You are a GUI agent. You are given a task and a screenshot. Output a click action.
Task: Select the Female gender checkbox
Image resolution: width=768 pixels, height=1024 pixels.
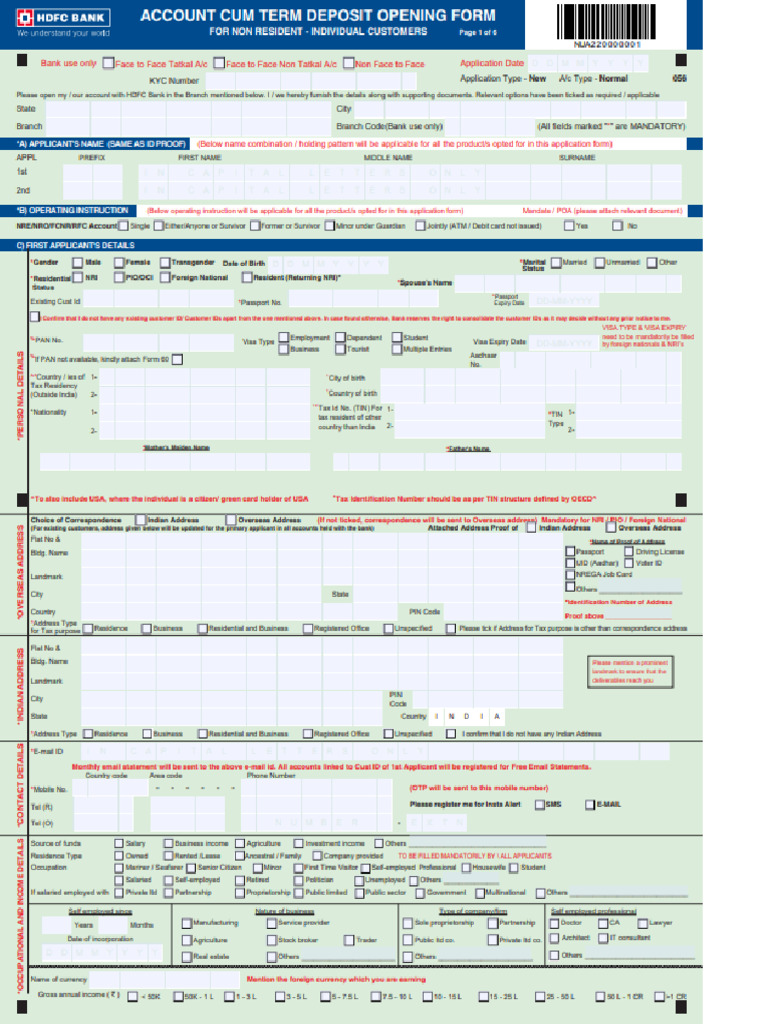(x=119, y=263)
